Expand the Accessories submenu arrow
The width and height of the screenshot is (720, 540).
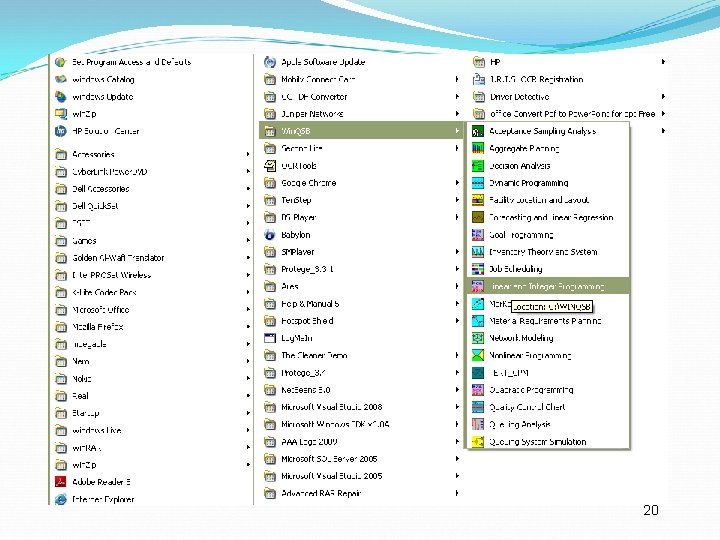point(248,154)
